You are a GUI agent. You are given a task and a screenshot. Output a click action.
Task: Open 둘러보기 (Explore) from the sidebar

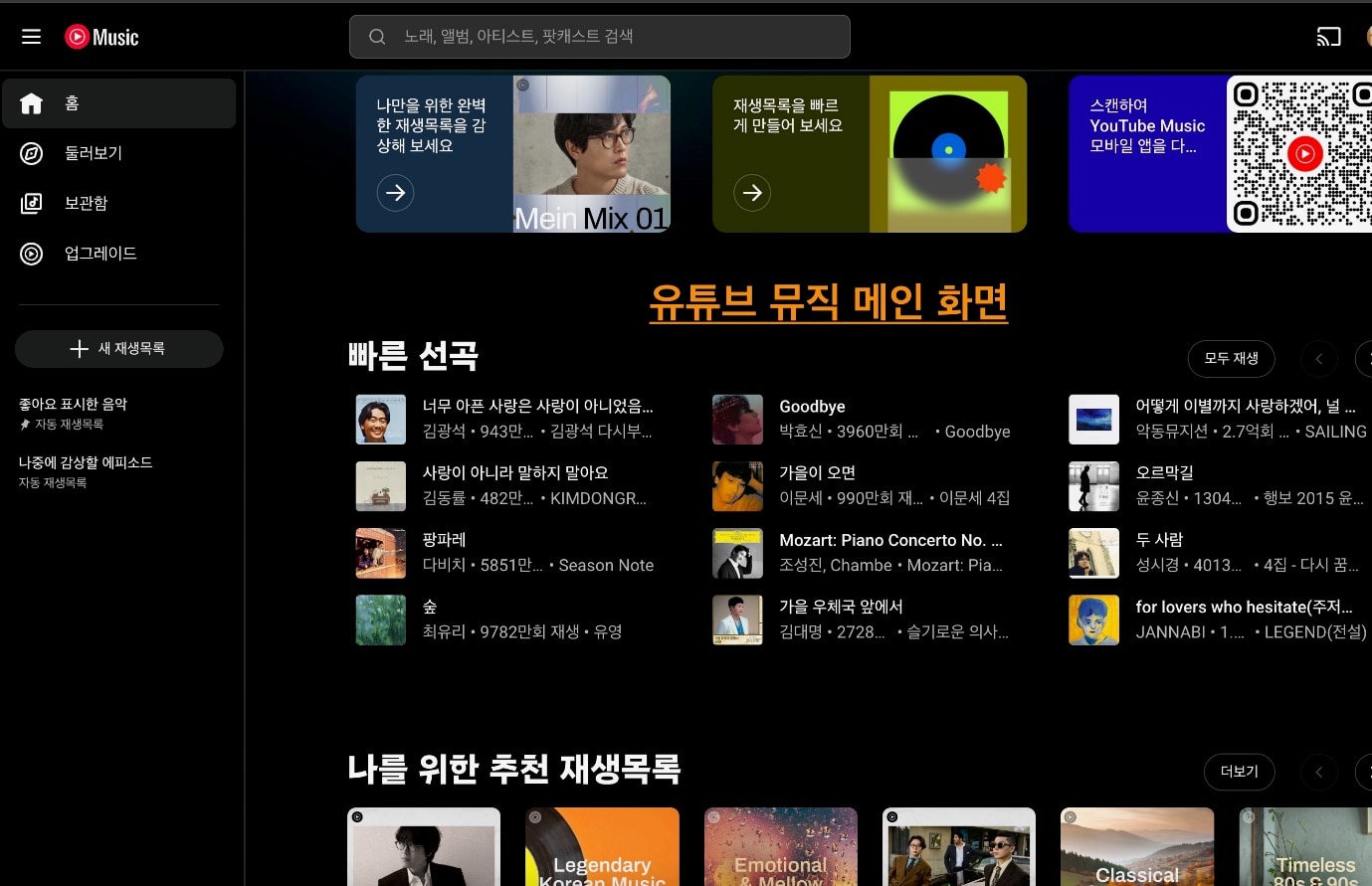[31, 153]
